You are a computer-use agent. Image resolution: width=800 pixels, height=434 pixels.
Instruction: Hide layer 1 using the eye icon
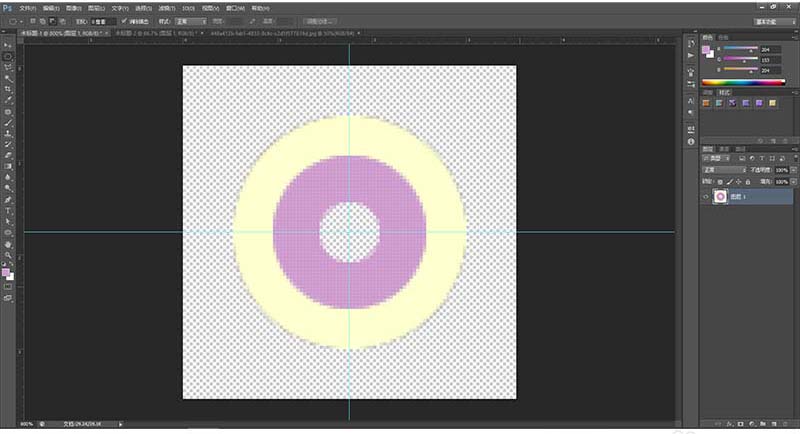coord(706,197)
